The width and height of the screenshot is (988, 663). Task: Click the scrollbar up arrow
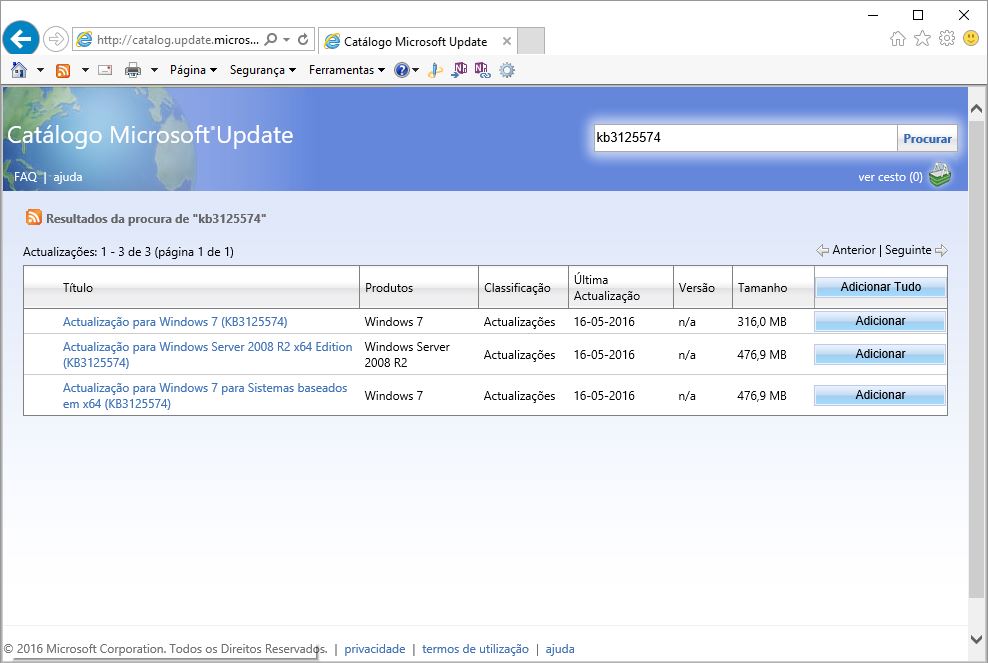976,108
